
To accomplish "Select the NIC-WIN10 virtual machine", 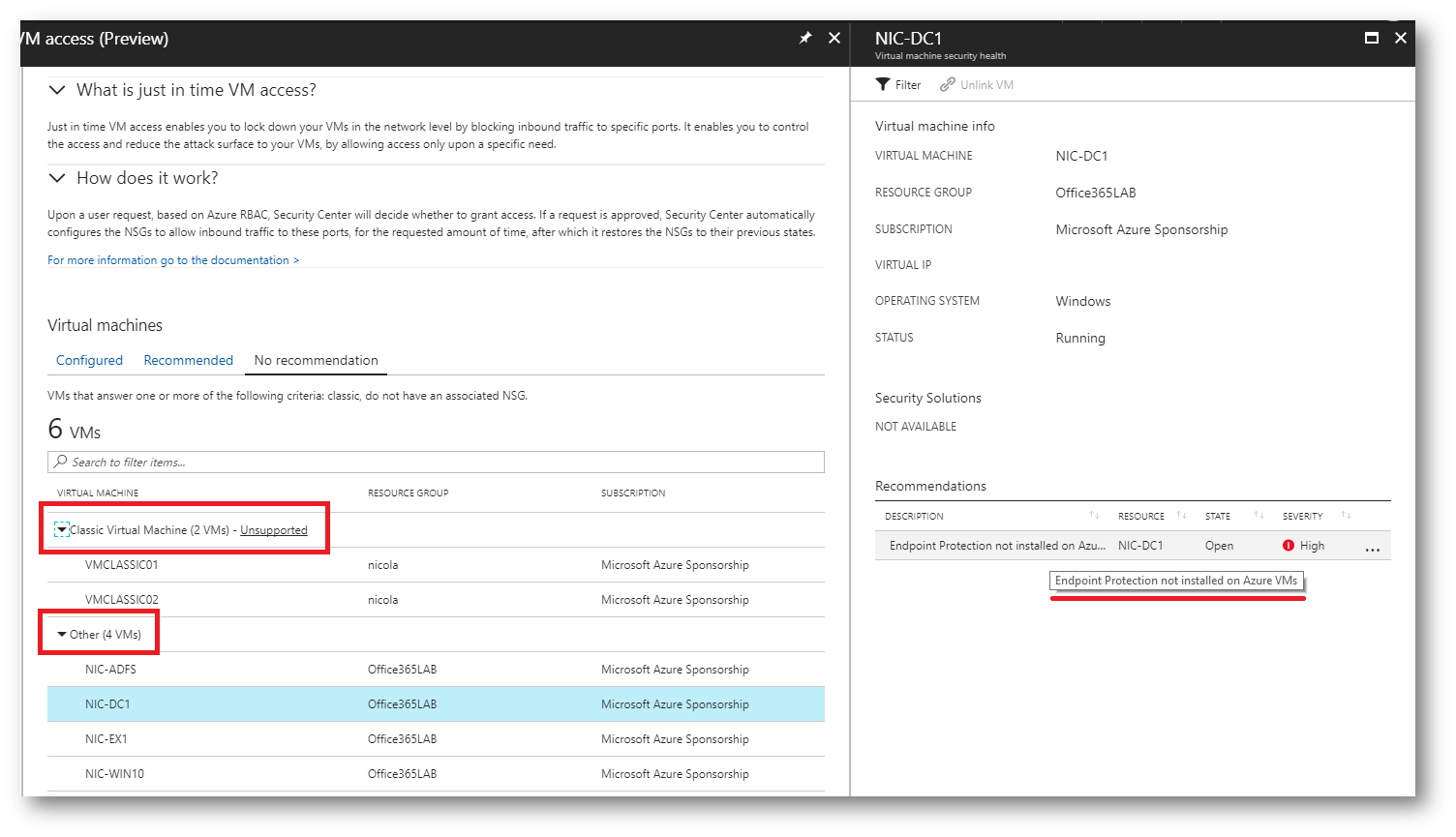I will tap(436, 774).
